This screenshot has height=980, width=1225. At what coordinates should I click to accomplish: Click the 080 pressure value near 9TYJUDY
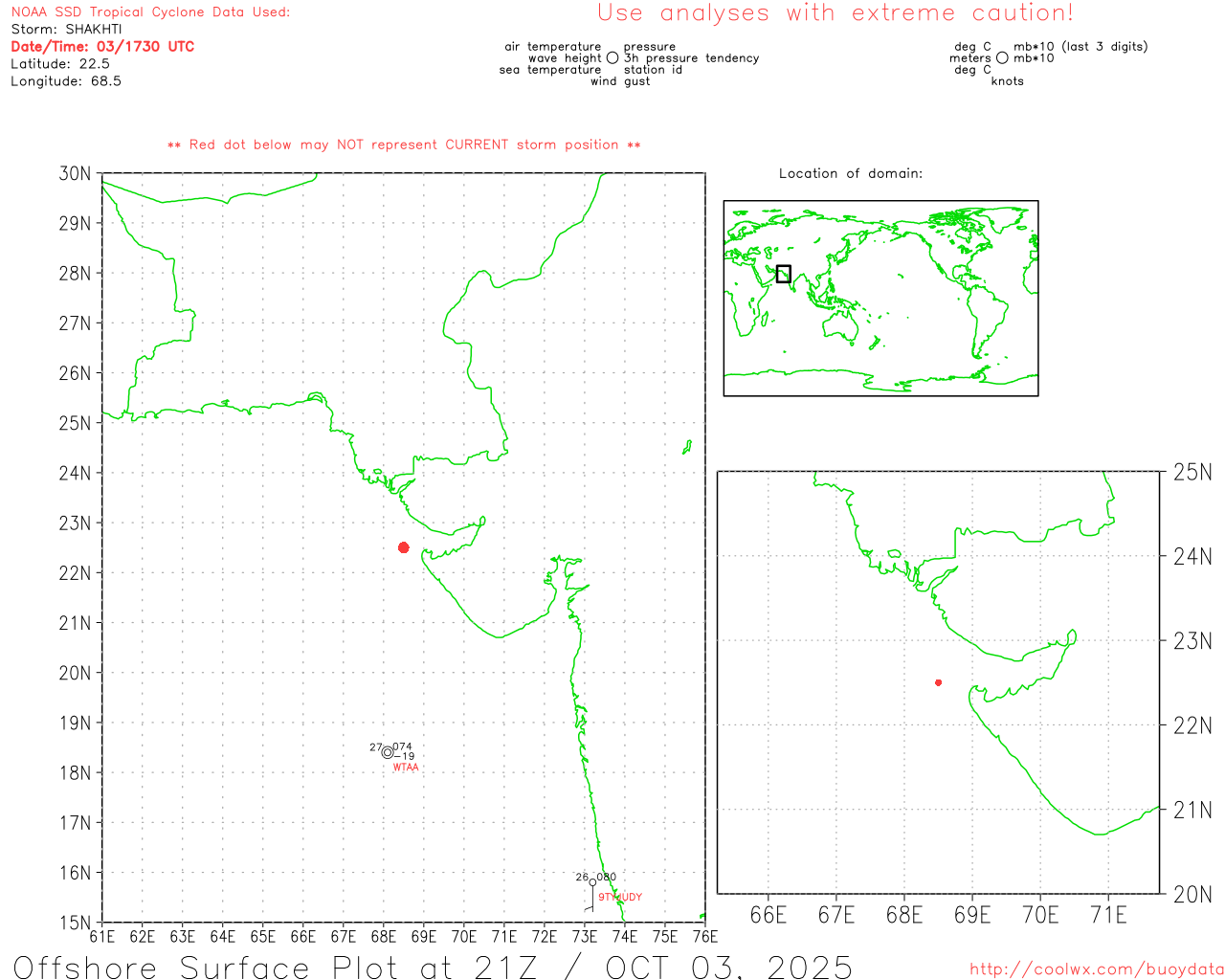point(607,877)
